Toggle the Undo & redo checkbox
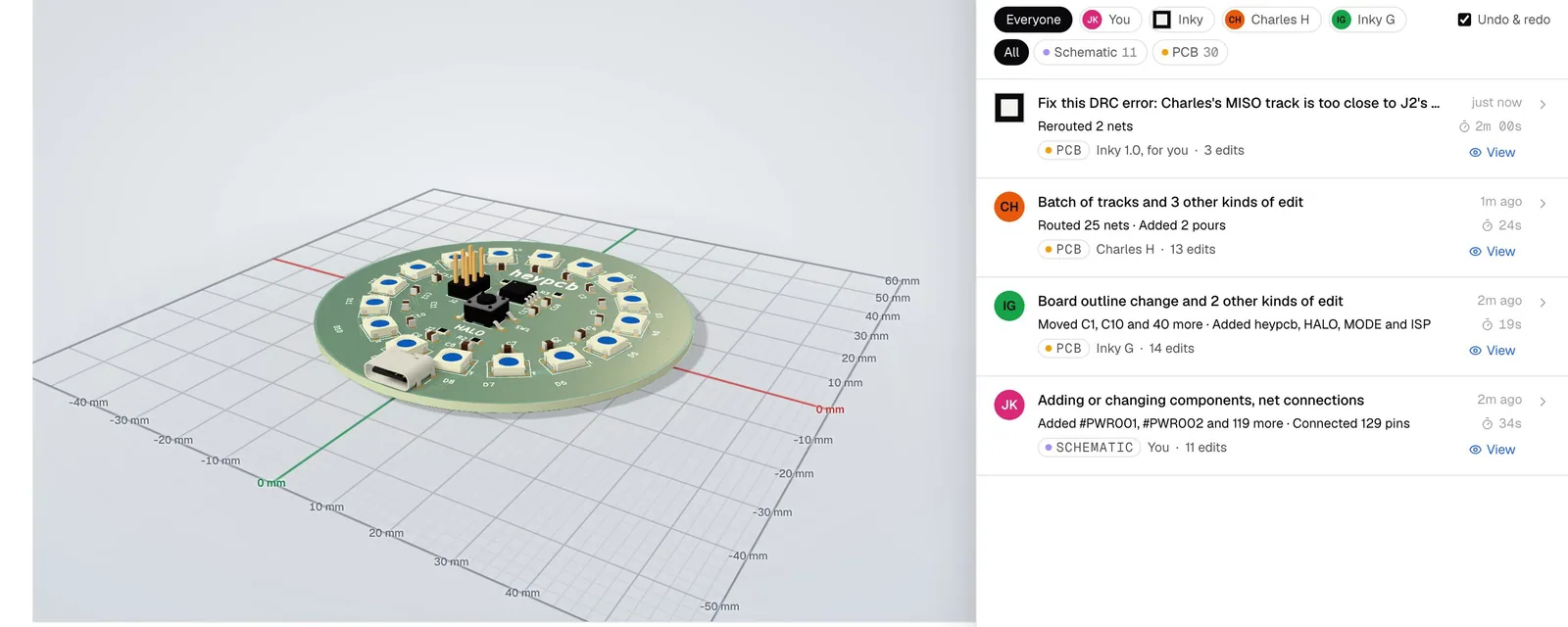The width and height of the screenshot is (1568, 627). tap(1464, 20)
